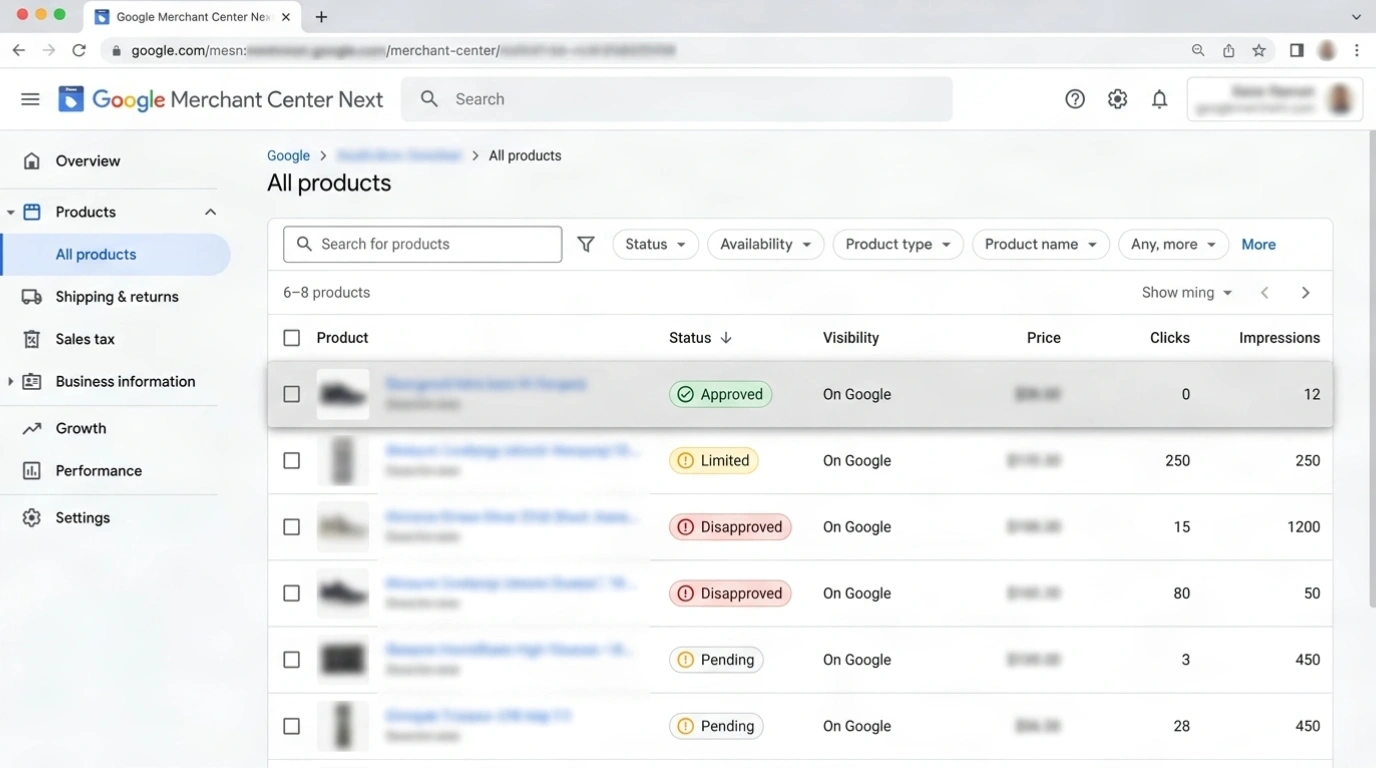The height and width of the screenshot is (768, 1376).
Task: Sort by Status using the arrow
Action: pyautogui.click(x=726, y=338)
